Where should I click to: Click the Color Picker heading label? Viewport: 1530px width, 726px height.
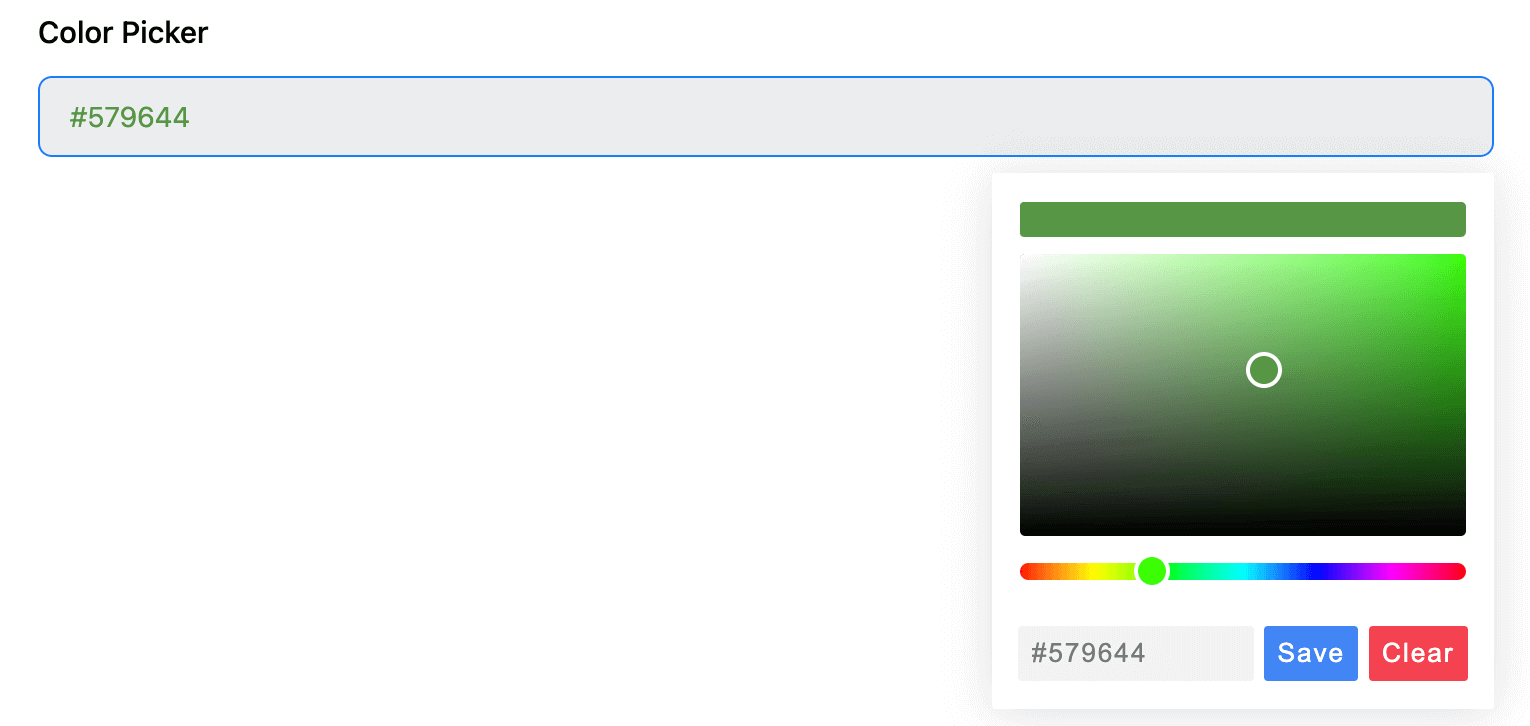click(x=123, y=33)
